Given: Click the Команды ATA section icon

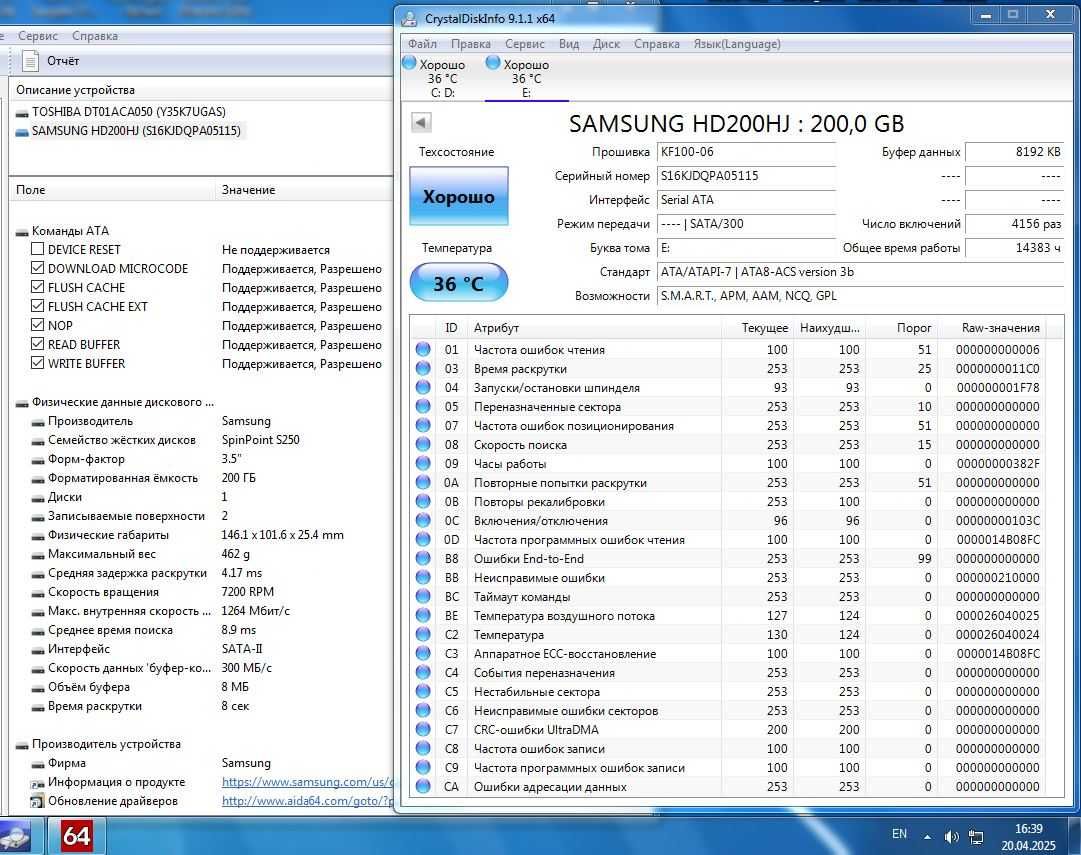Looking at the screenshot, I should 22,232.
